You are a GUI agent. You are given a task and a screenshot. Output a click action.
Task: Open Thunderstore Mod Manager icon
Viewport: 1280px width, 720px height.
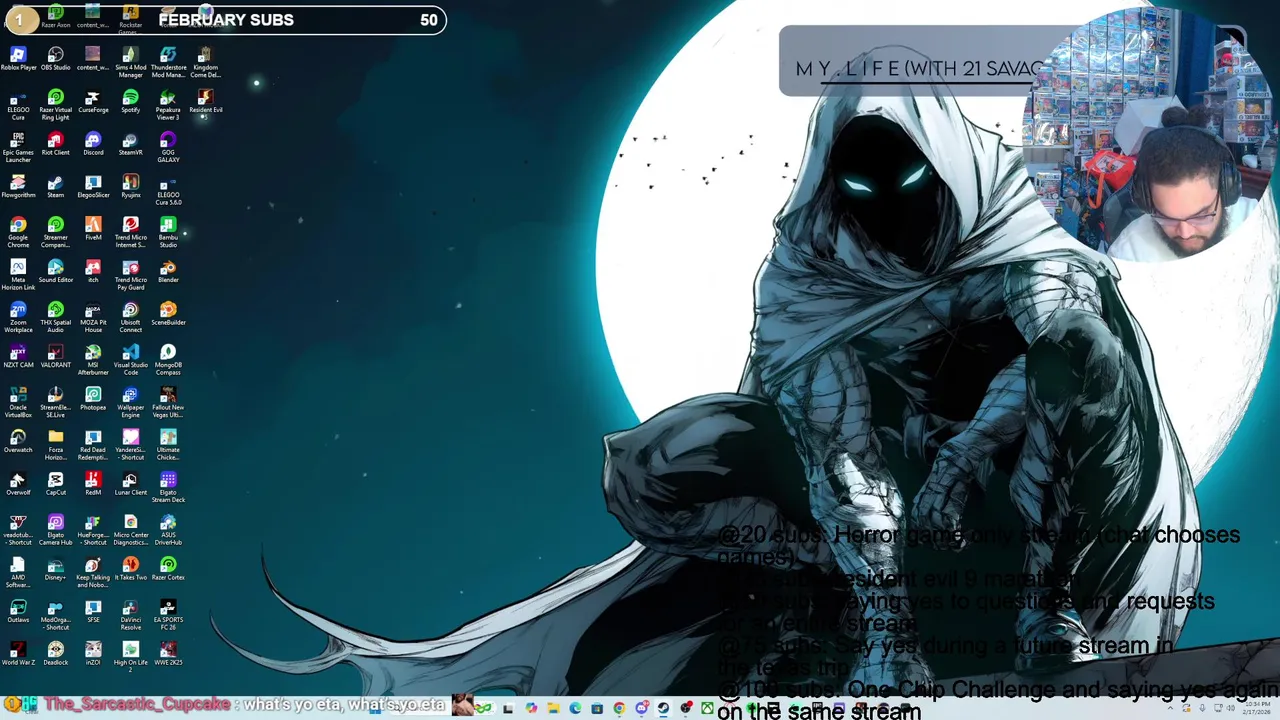tap(168, 62)
